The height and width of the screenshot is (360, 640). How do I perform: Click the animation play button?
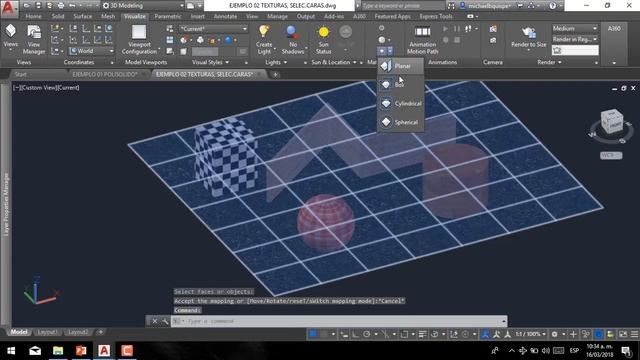[x=445, y=29]
